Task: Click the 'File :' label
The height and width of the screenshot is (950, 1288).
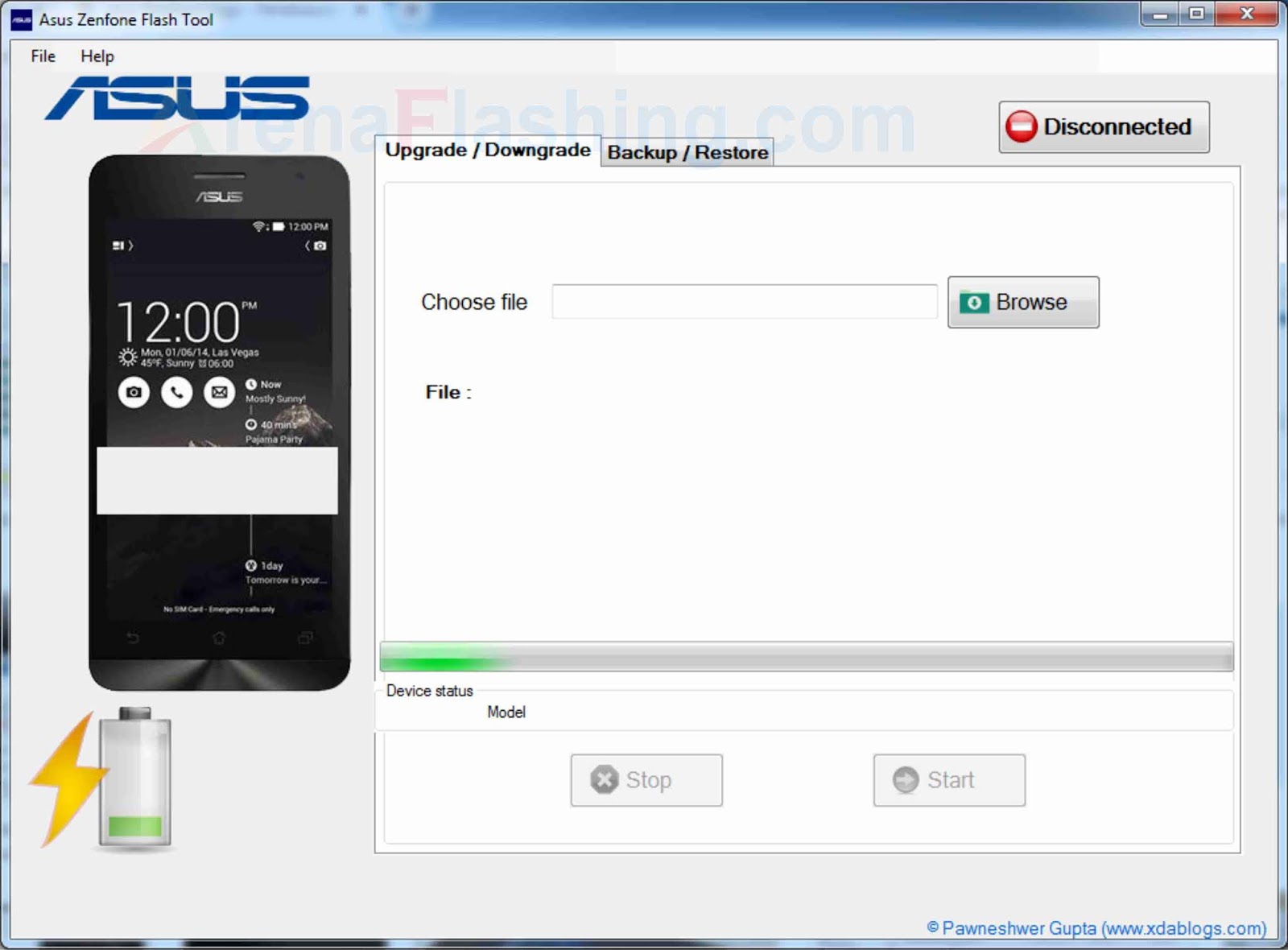Action: point(448,392)
